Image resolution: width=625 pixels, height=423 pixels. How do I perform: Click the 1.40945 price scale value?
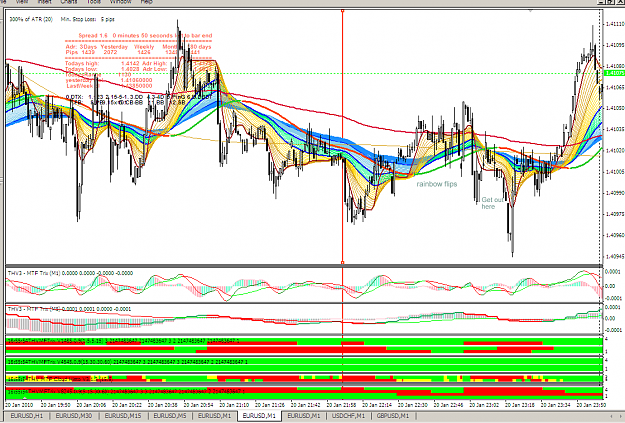(614, 256)
